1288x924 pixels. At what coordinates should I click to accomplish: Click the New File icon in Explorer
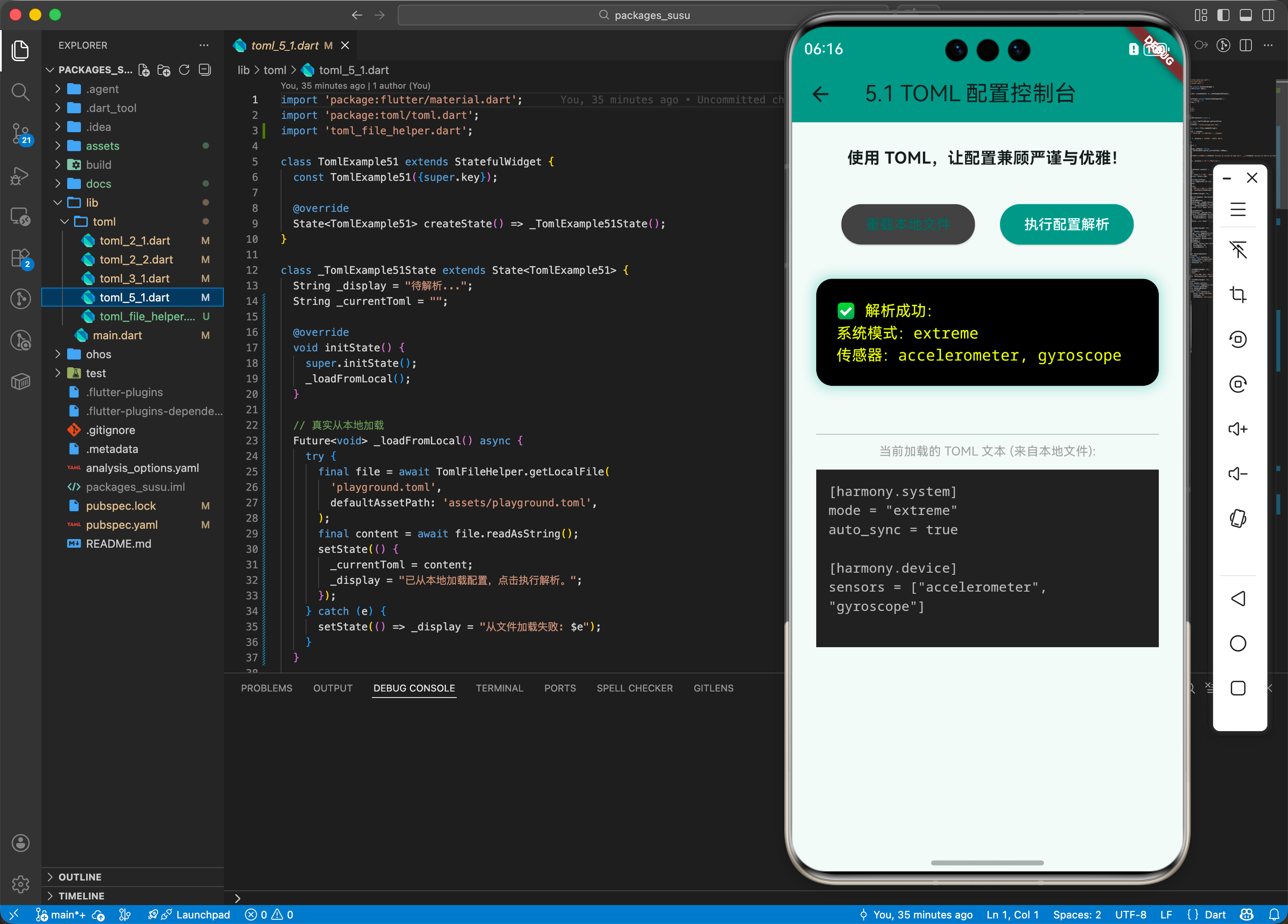coord(144,70)
